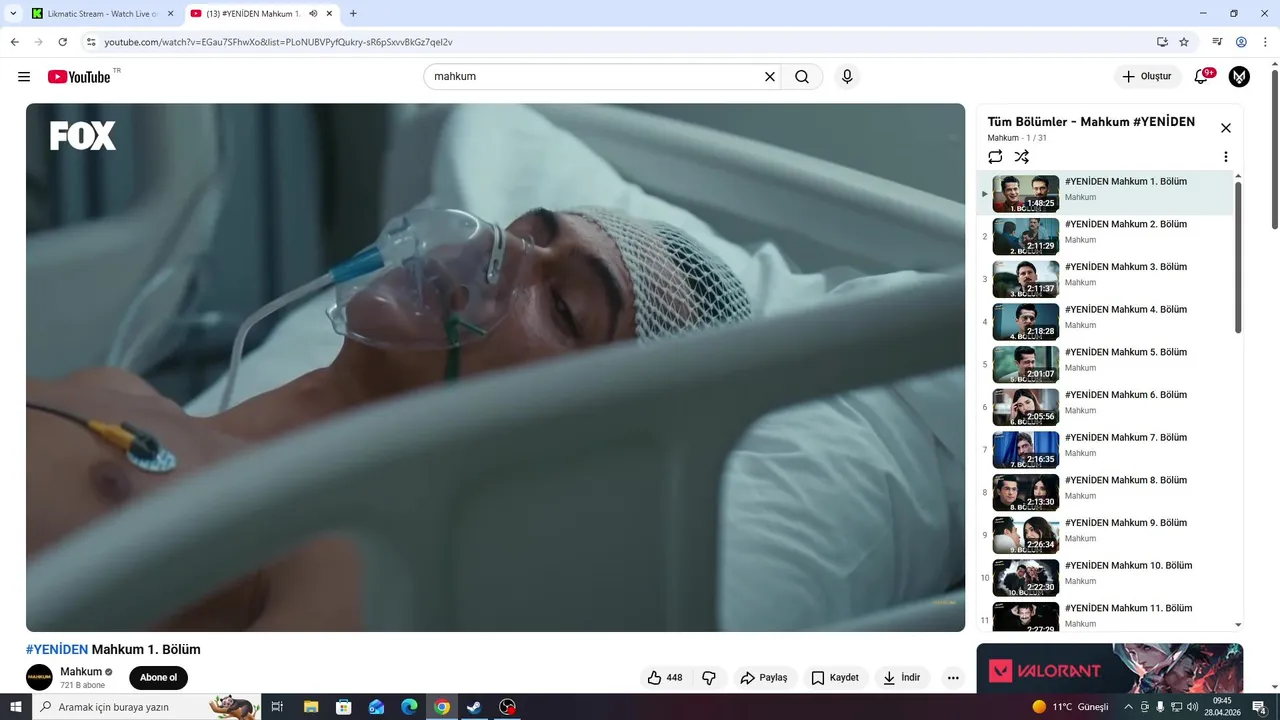Screen dimensions: 1280x720
Task: Click Oluştur create button
Action: point(1148,77)
